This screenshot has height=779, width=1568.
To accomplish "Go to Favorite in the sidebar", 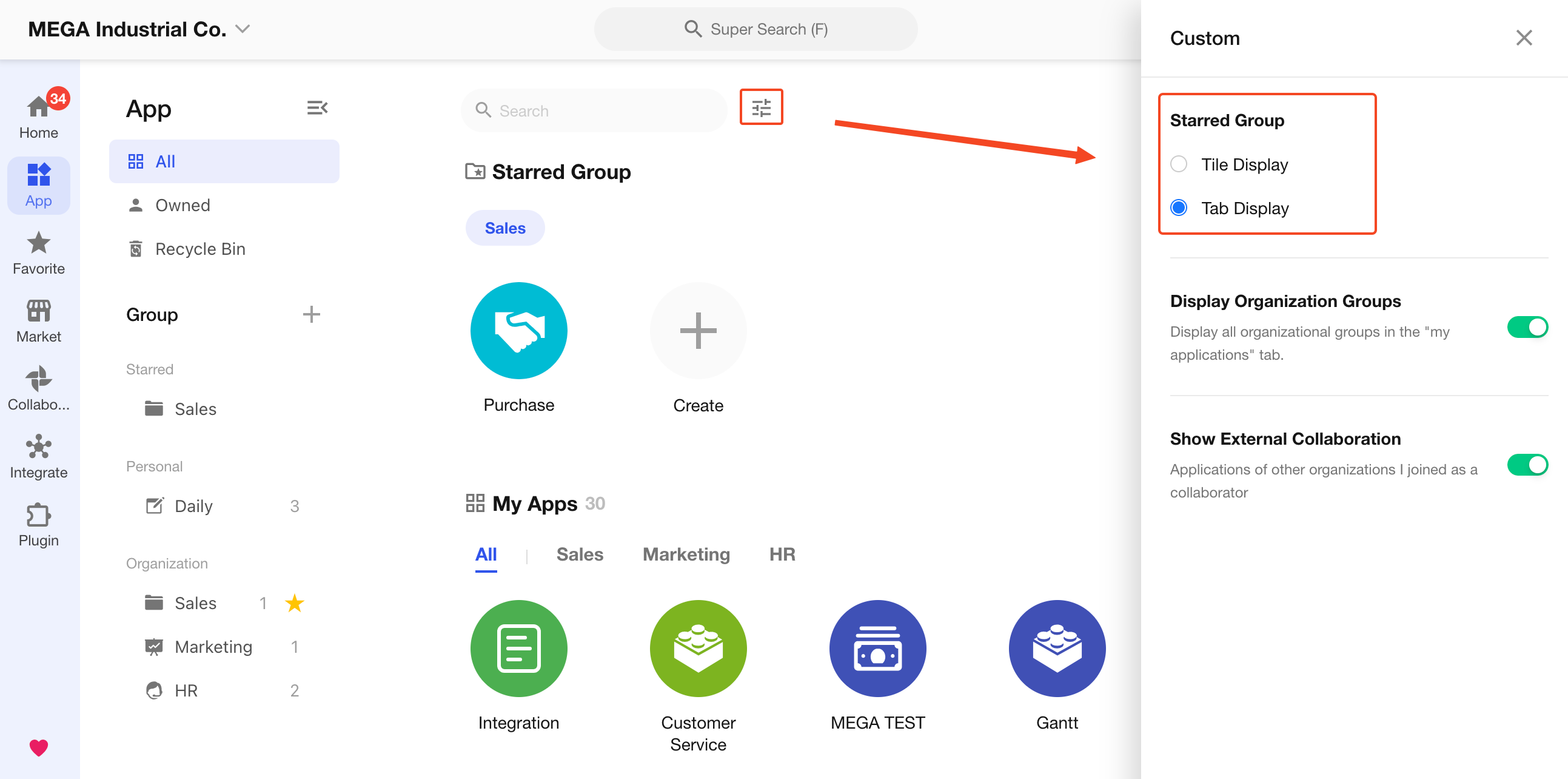I will [38, 253].
